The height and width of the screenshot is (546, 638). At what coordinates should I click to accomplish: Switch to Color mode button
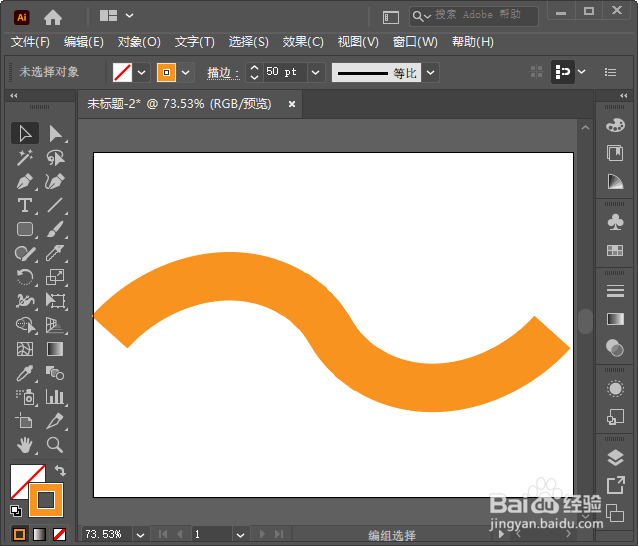tap(20, 534)
